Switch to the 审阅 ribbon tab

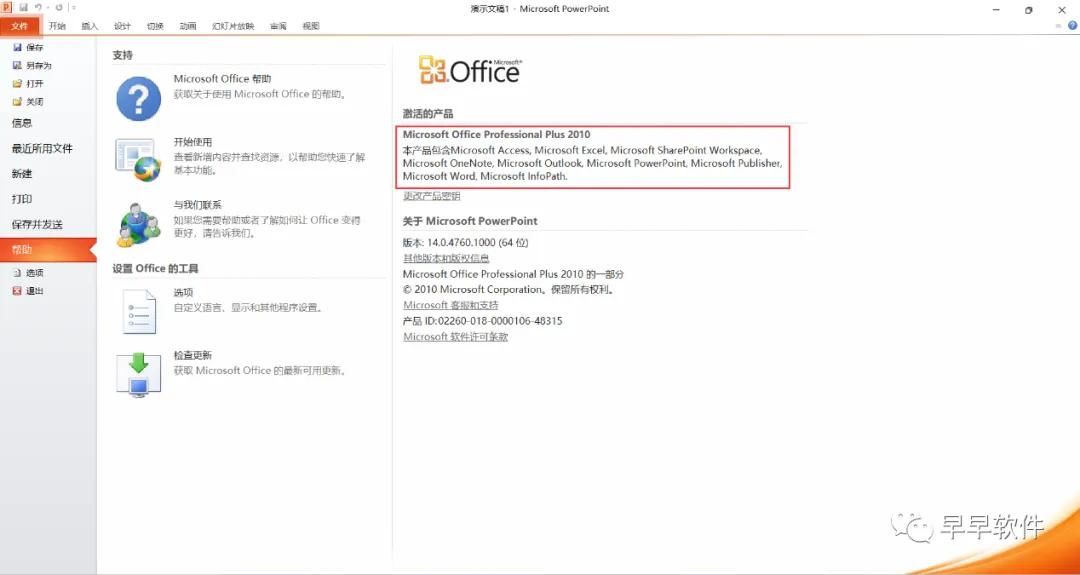(x=278, y=26)
